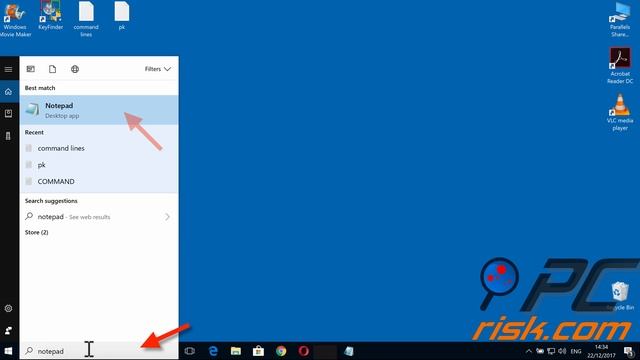This screenshot has height=360, width=640.
Task: Select Parallels Shared desktop icon
Action: pyautogui.click(x=620, y=19)
